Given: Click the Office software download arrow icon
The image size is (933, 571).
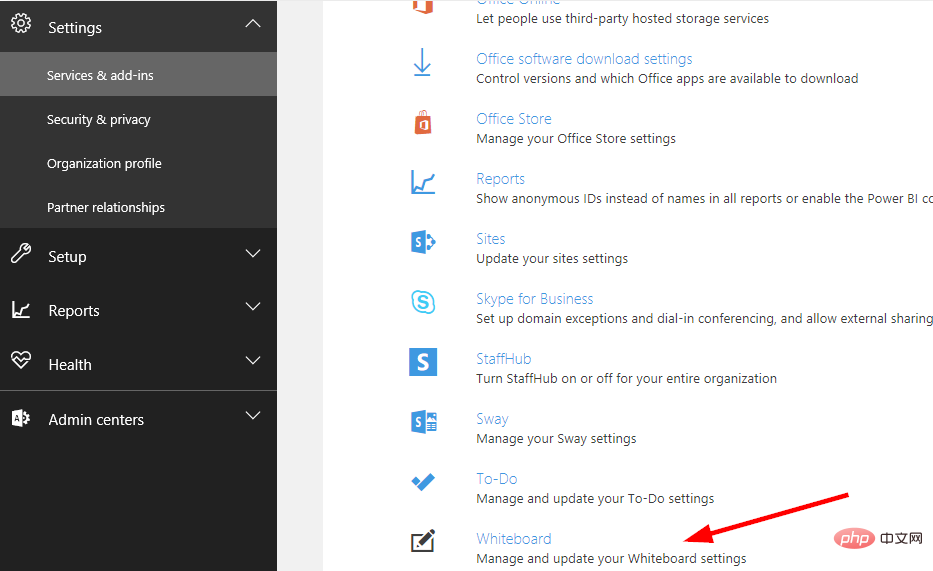Looking at the screenshot, I should pos(422,62).
